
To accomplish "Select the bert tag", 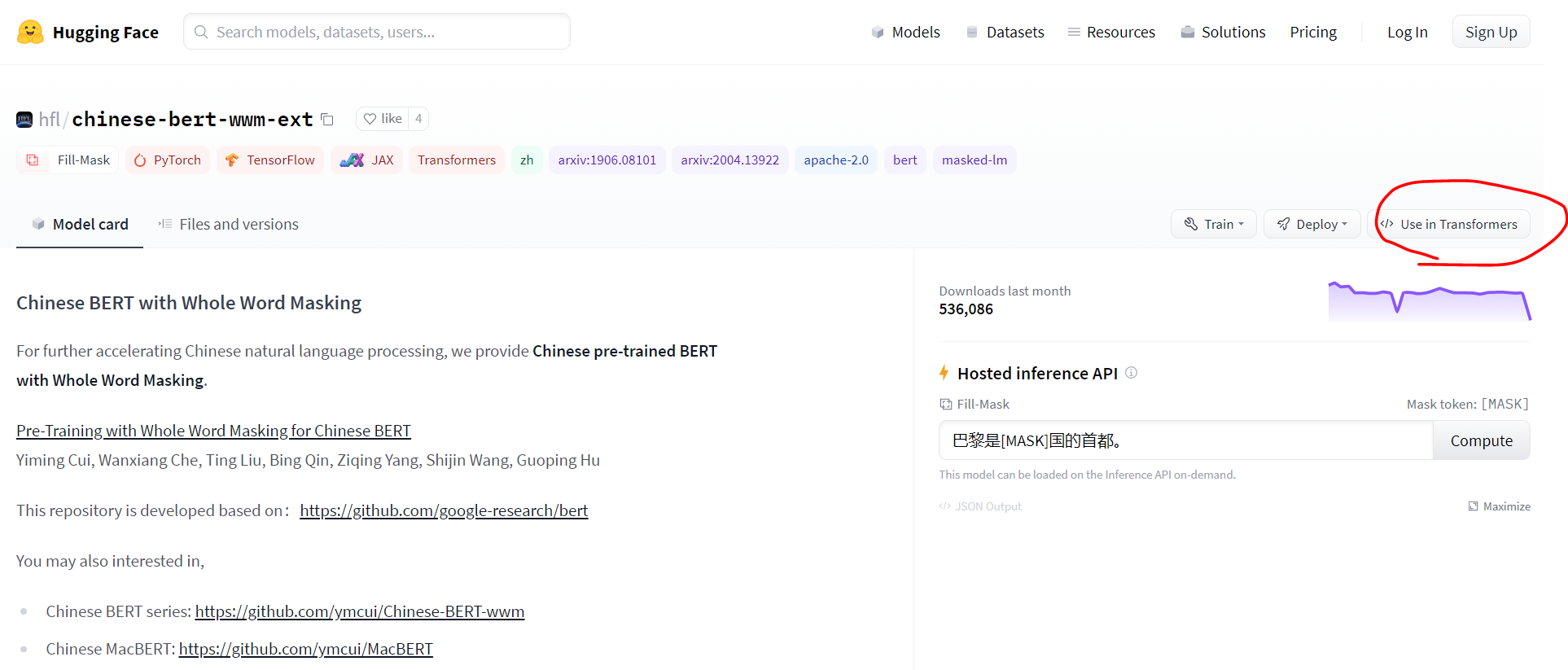I will pos(904,160).
